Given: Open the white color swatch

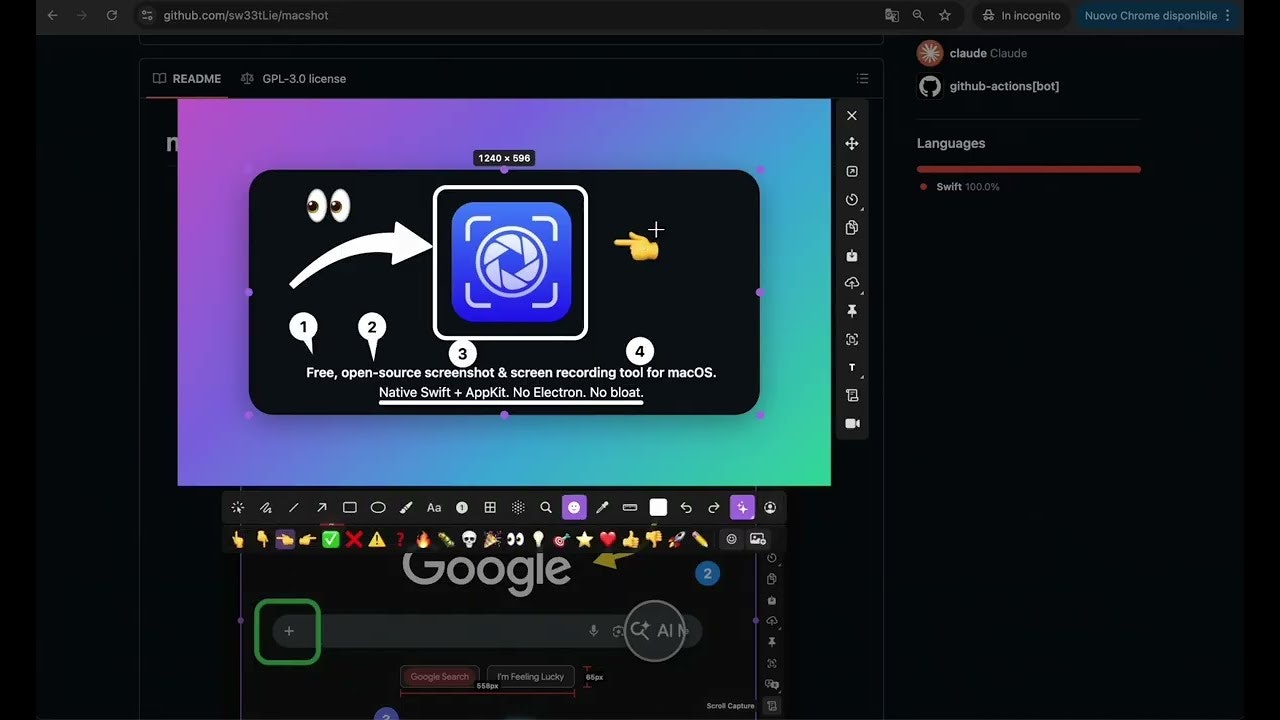Looking at the screenshot, I should click(x=658, y=507).
